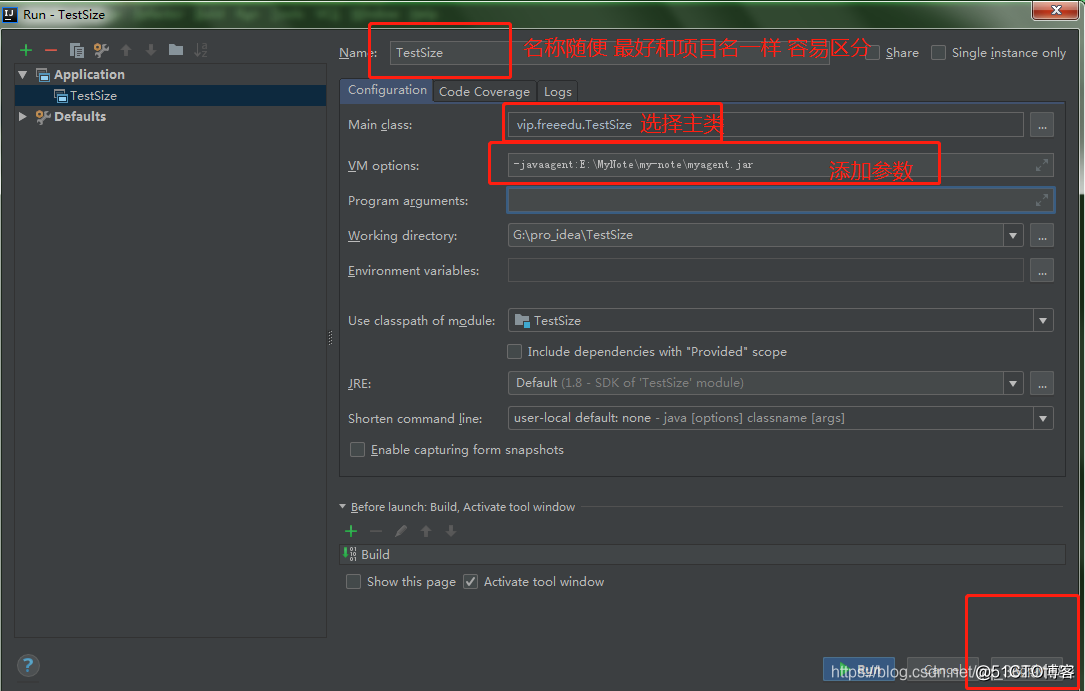Check Show this page option
1085x691 pixels.
point(353,582)
